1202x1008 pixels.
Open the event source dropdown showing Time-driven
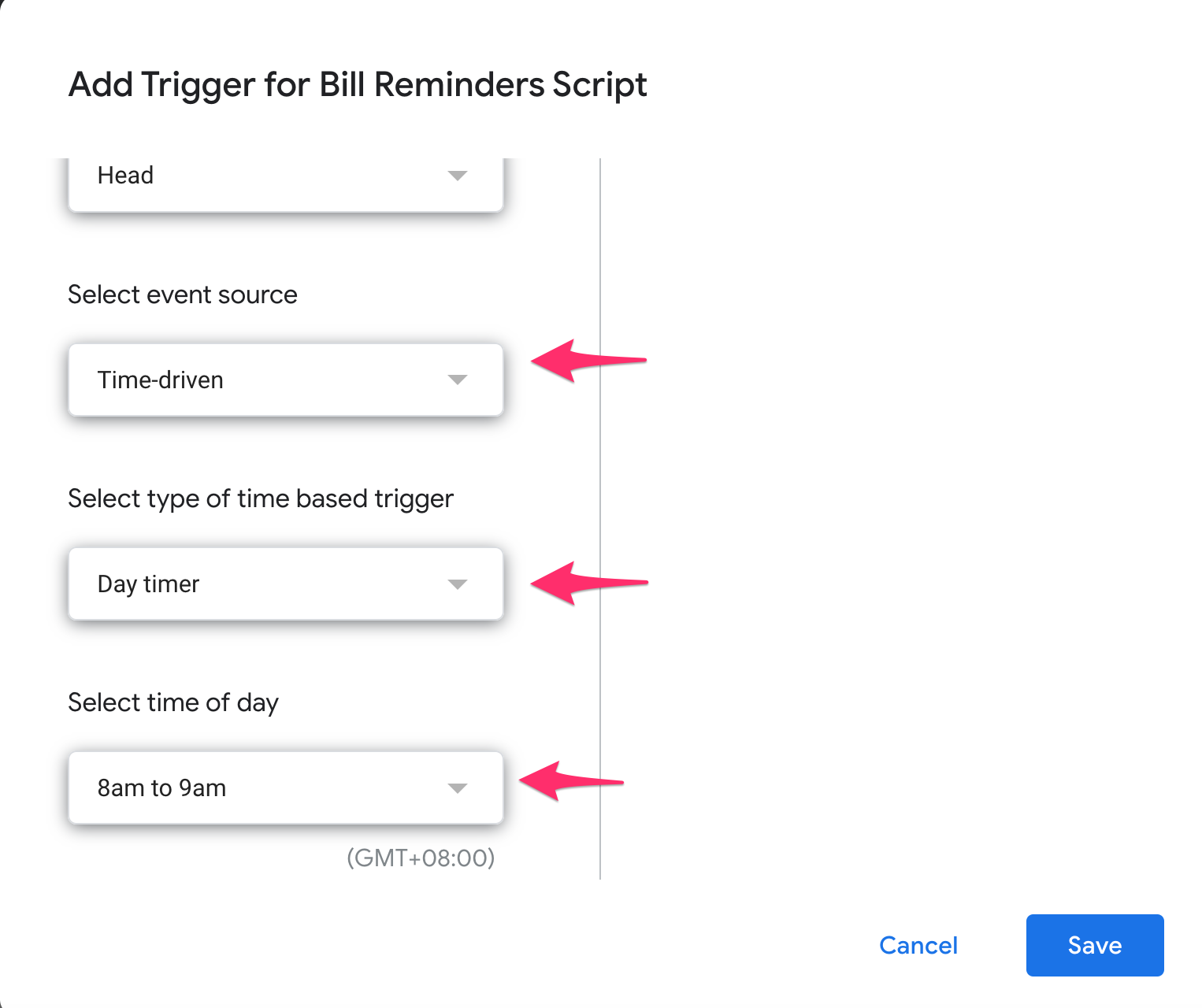(286, 380)
